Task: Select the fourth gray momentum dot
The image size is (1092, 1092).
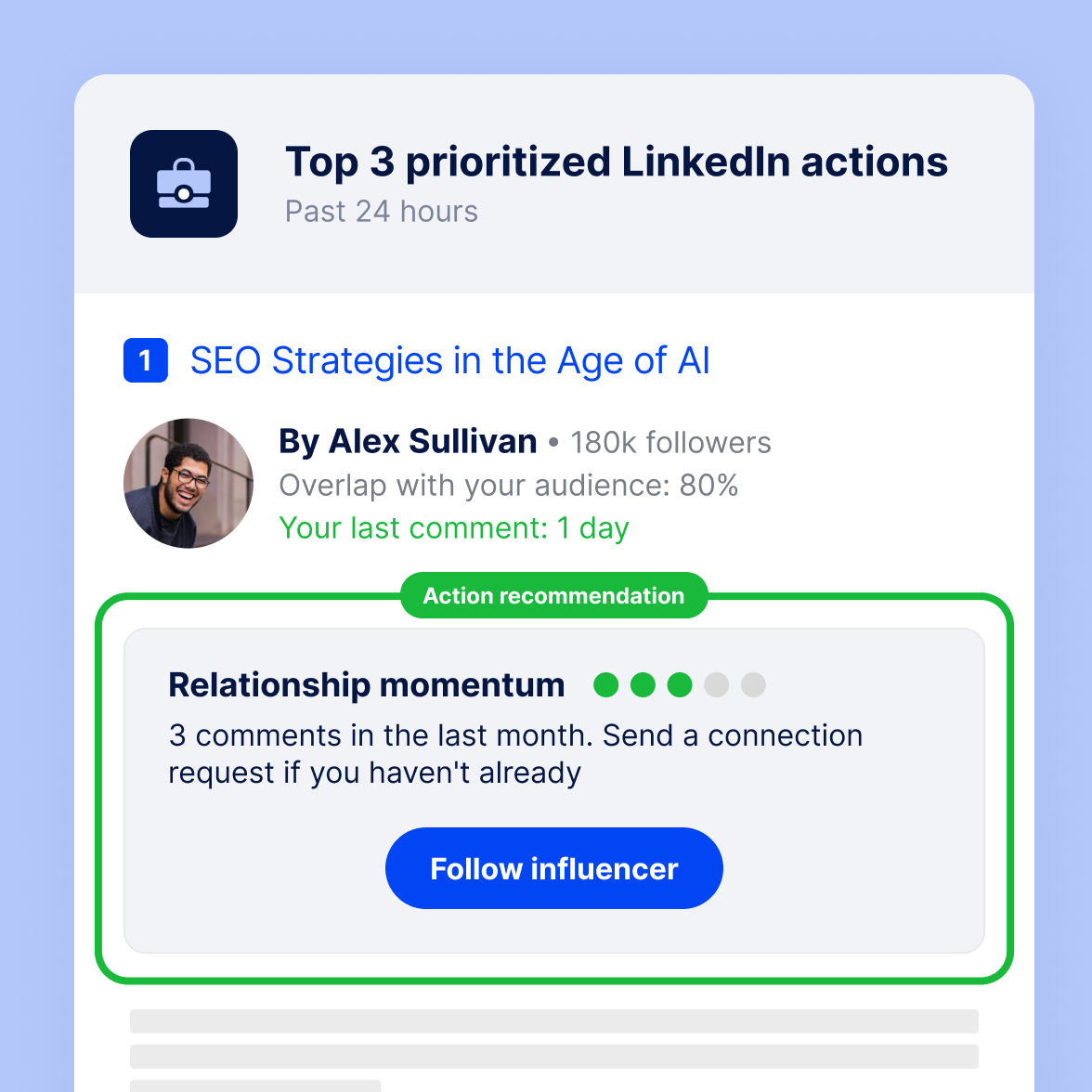Action: click(716, 684)
